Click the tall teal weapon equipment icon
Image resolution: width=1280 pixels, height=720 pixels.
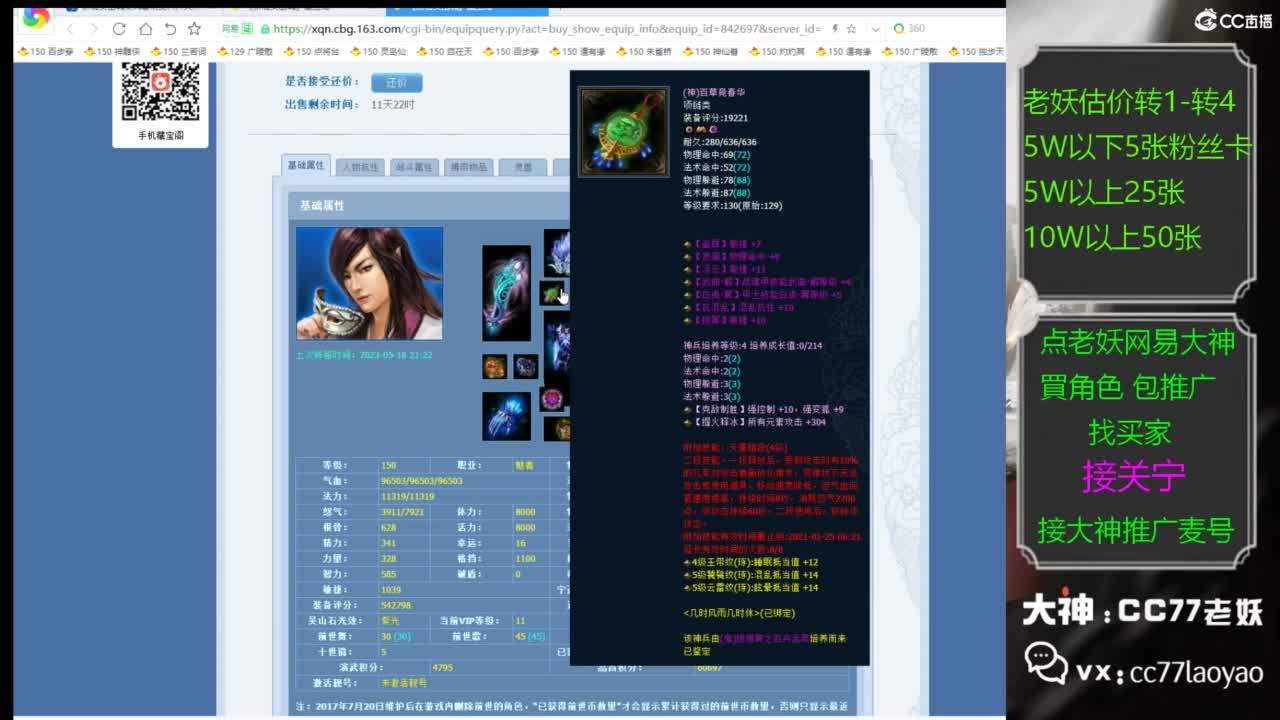[x=506, y=293]
